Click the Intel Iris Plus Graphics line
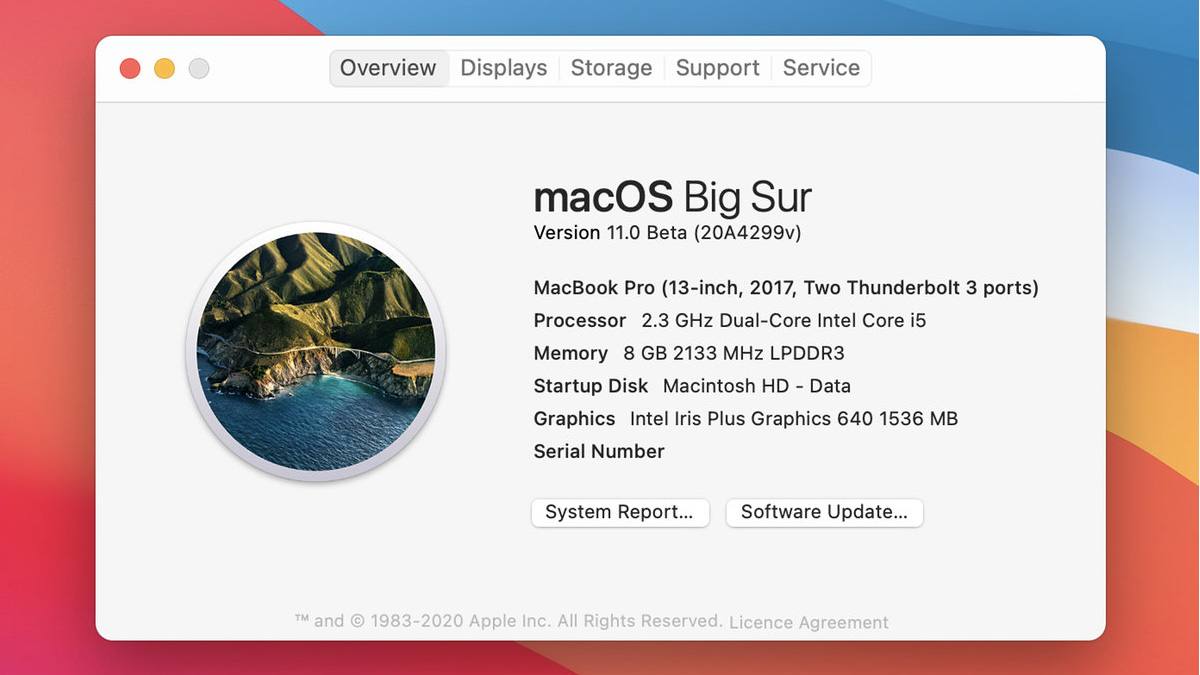Viewport: 1200px width, 675px height. coord(745,419)
